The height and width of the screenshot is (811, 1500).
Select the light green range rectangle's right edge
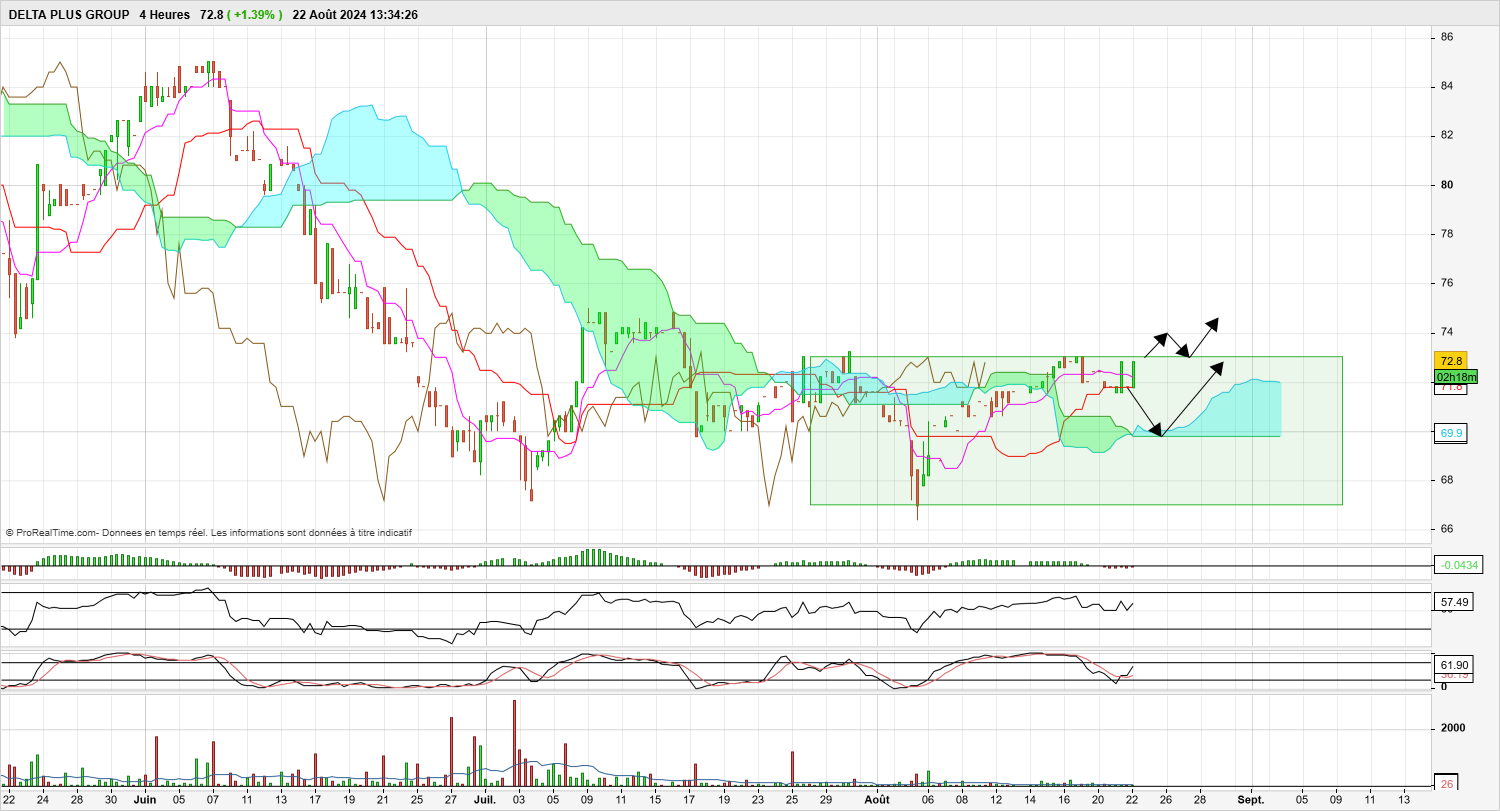click(x=1342, y=430)
